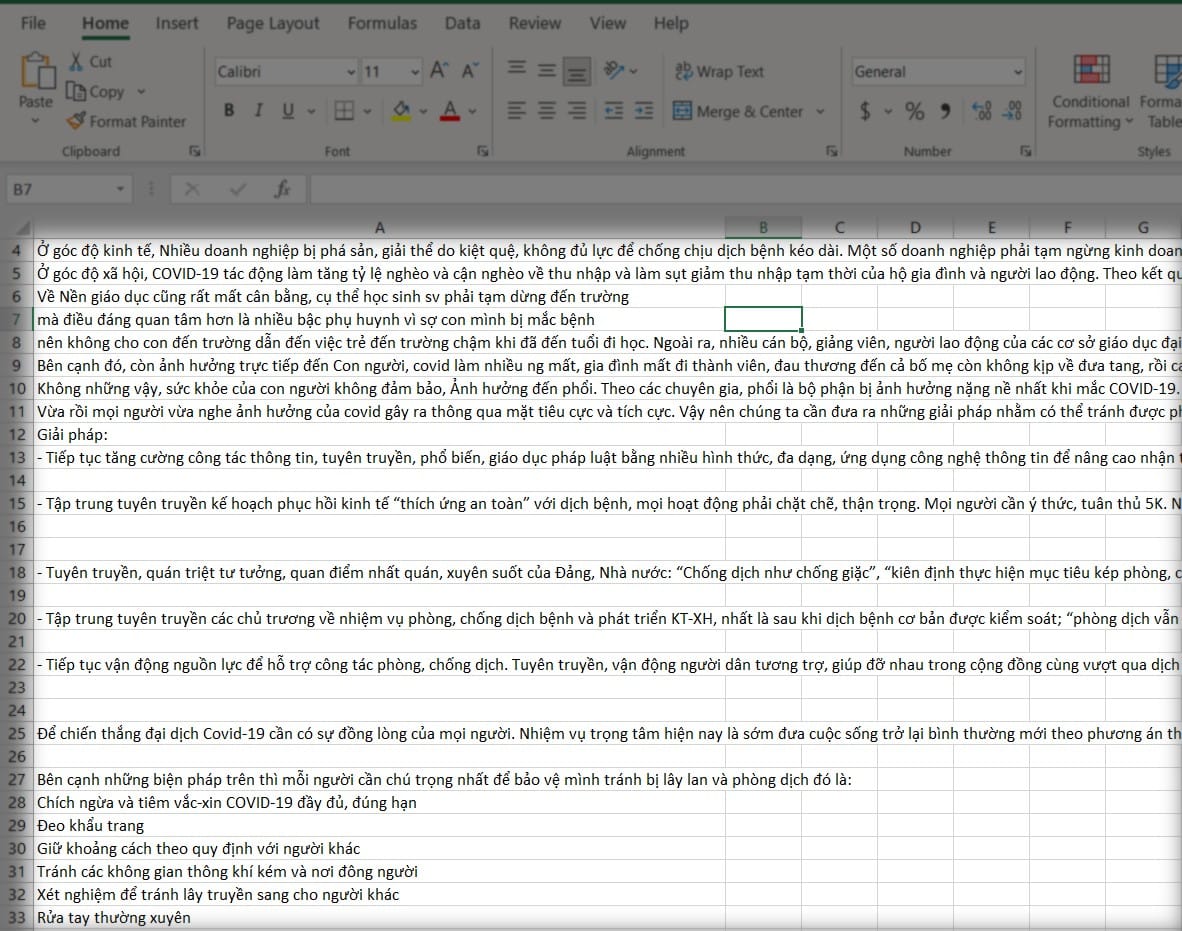Click Increase Decimal icon

tap(981, 111)
